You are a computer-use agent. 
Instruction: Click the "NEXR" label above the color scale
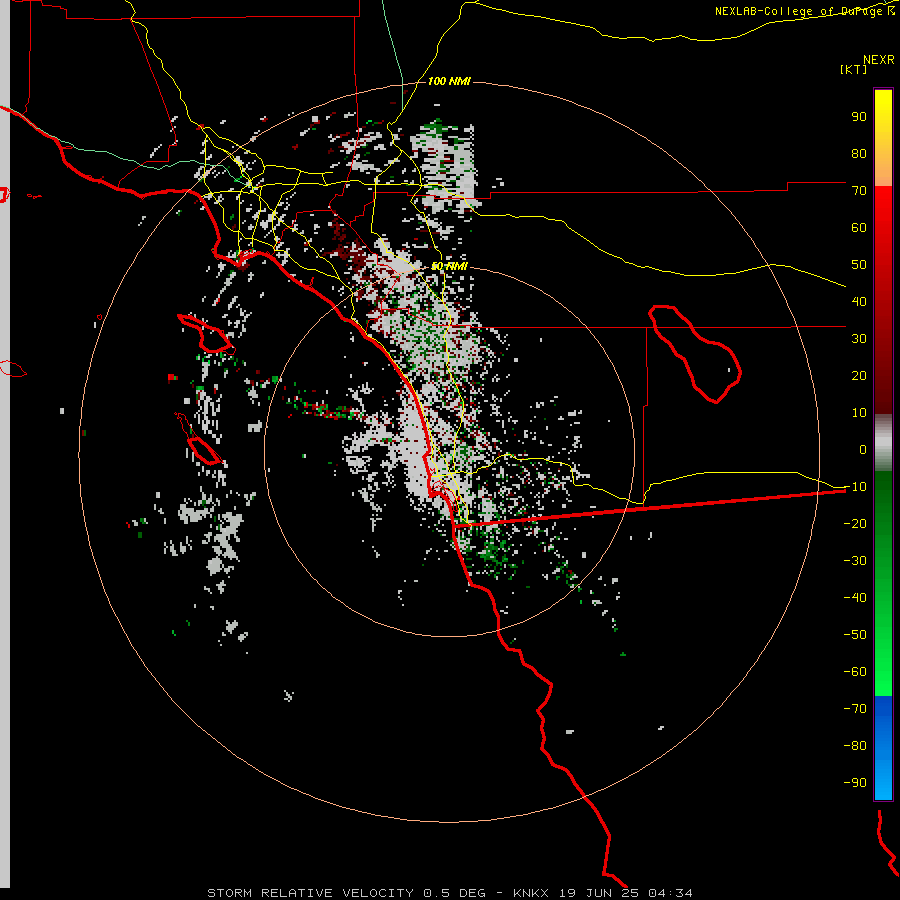click(x=879, y=60)
